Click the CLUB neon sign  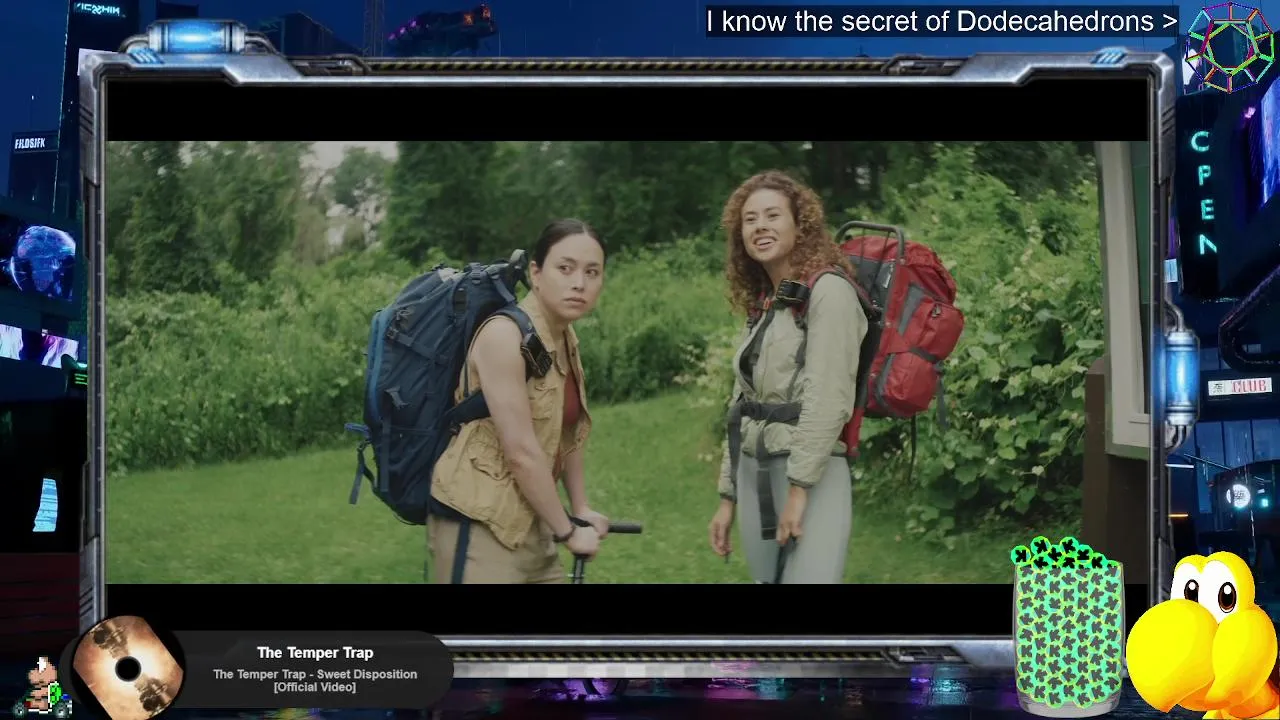[1239, 386]
